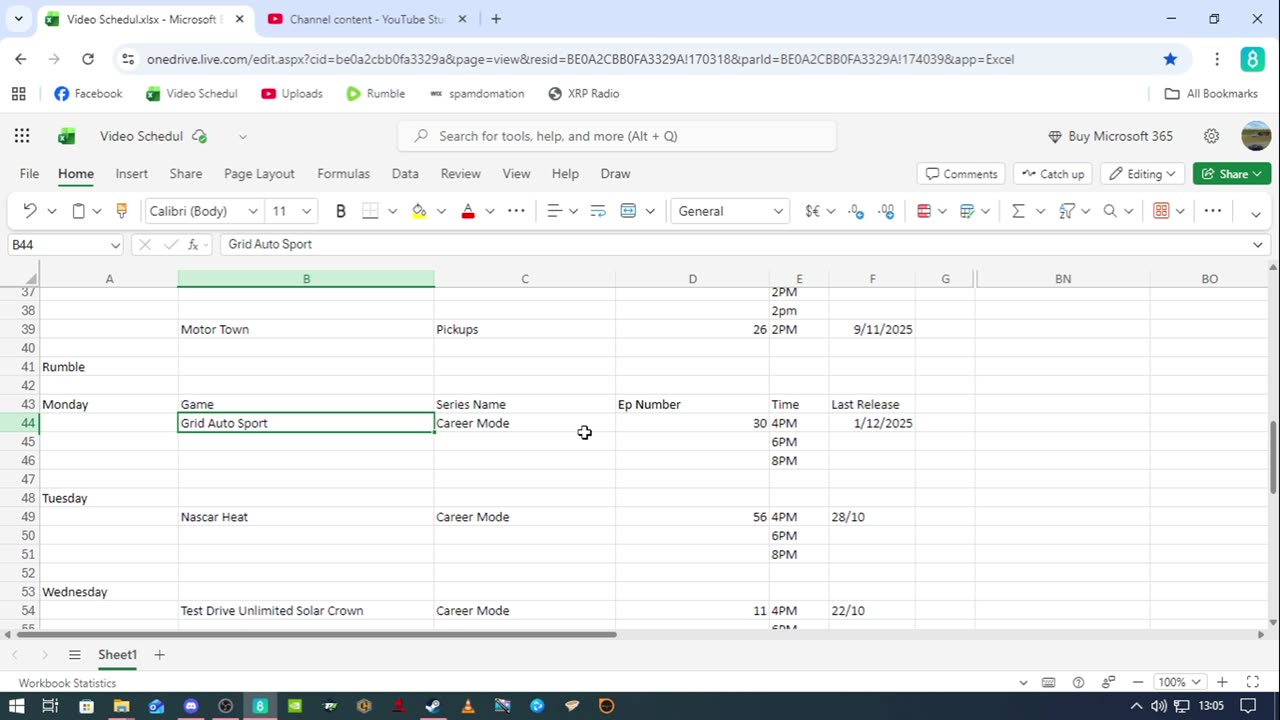1280x720 pixels.
Task: Click the Find and Select magnifier
Action: (1110, 211)
